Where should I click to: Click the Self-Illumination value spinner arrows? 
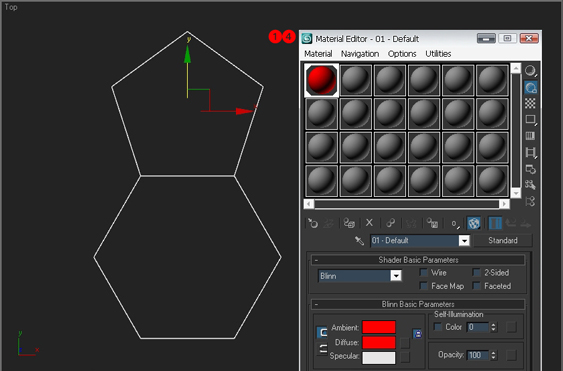point(493,327)
